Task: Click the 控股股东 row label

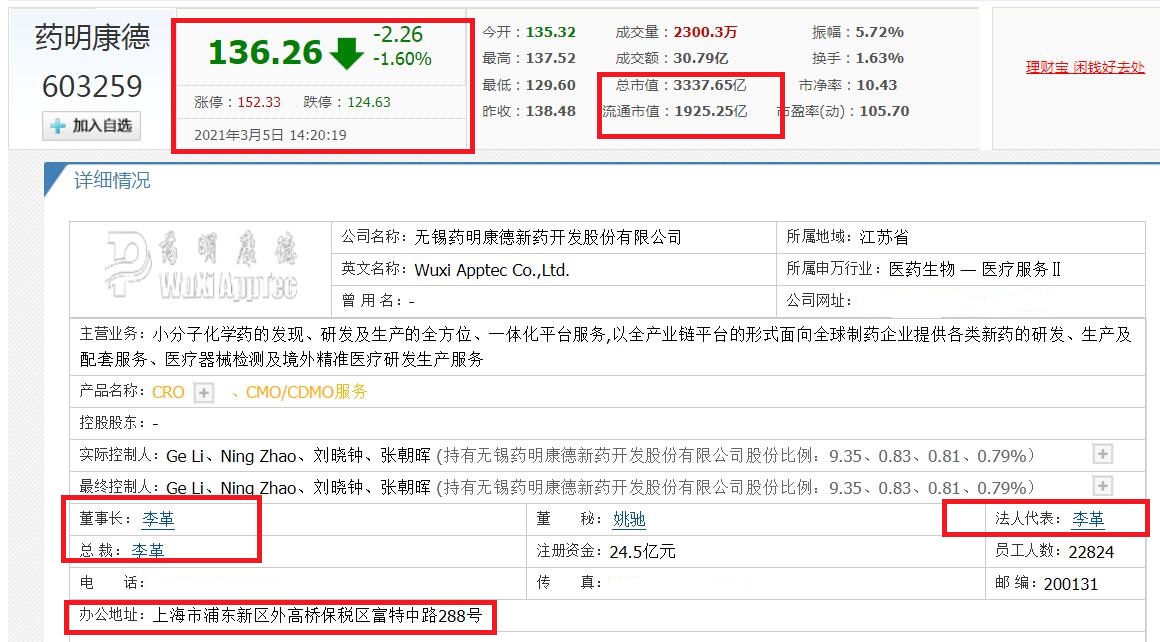Action: point(112,423)
